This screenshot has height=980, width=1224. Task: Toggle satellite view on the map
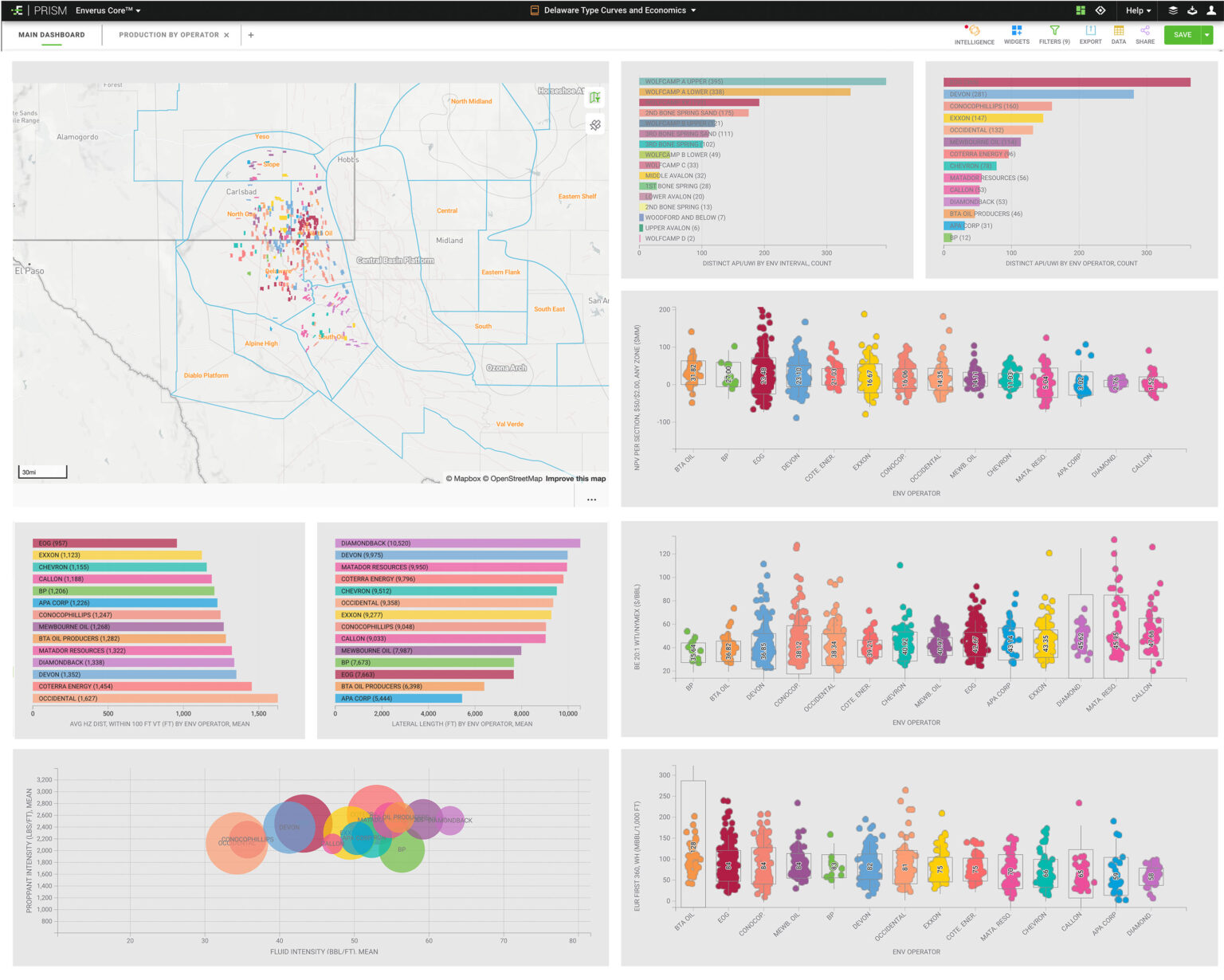tap(595, 125)
